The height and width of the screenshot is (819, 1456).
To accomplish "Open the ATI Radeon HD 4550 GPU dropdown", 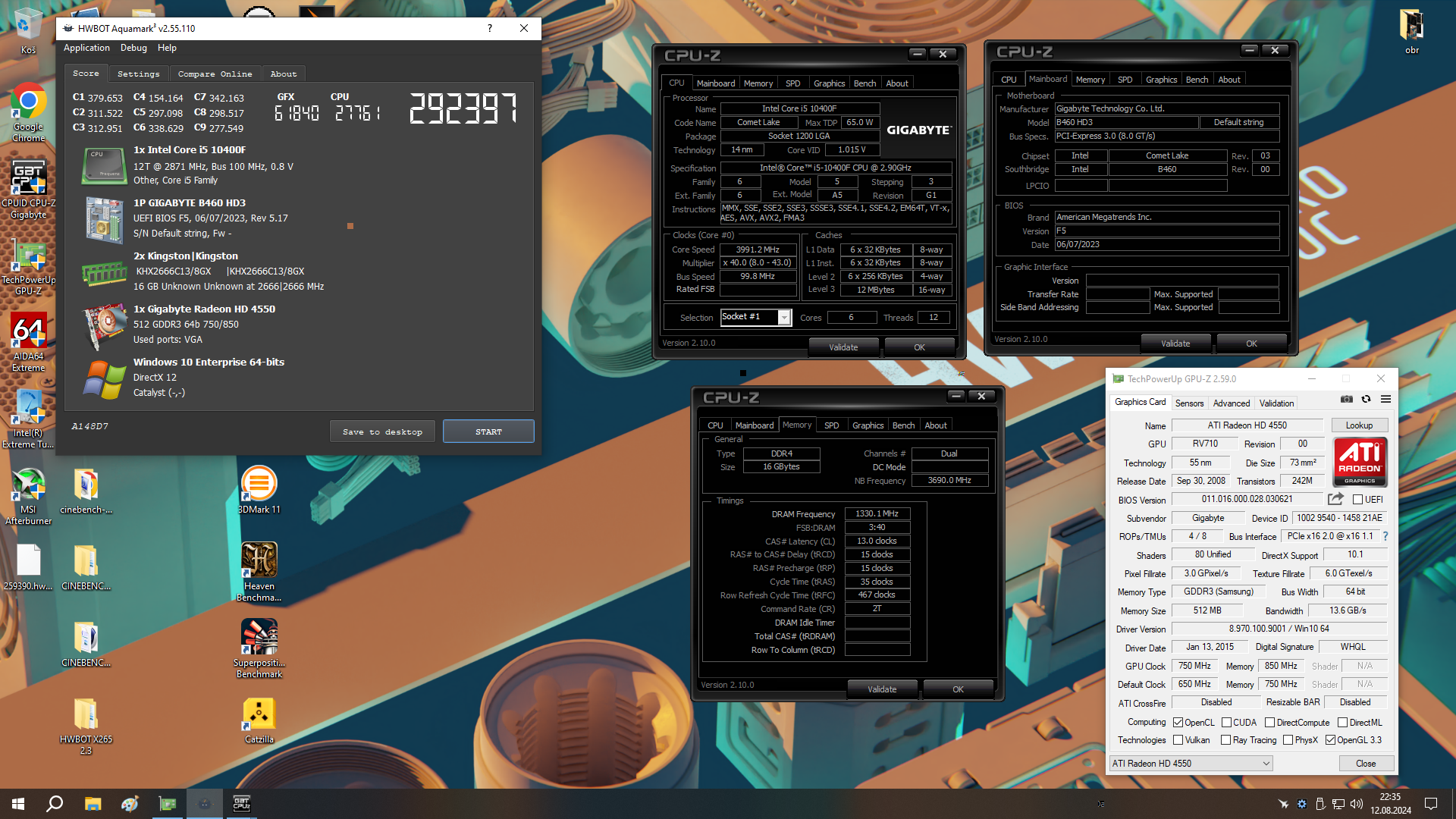I will tap(1191, 764).
